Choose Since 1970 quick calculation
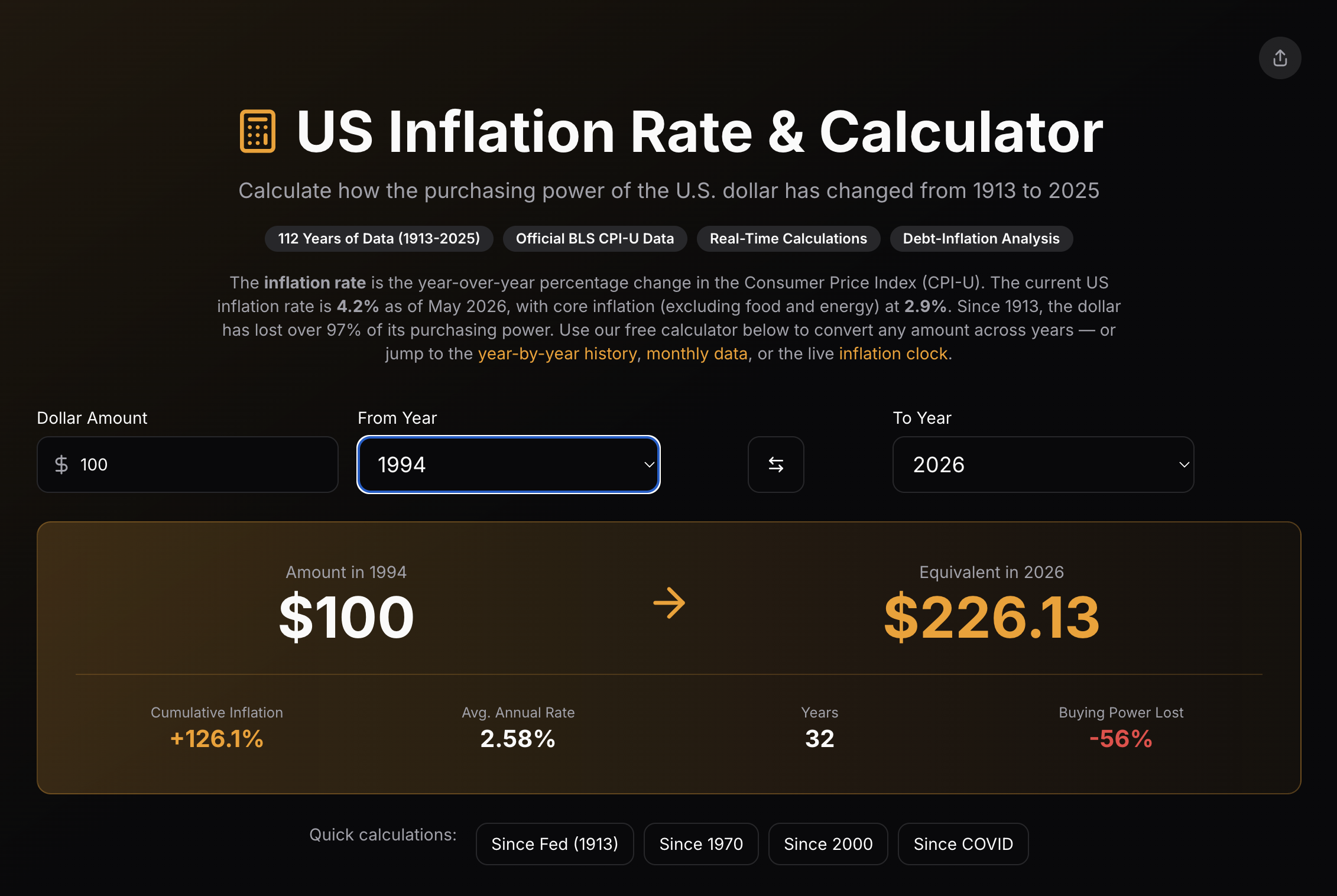Image resolution: width=1337 pixels, height=896 pixels. tap(701, 844)
